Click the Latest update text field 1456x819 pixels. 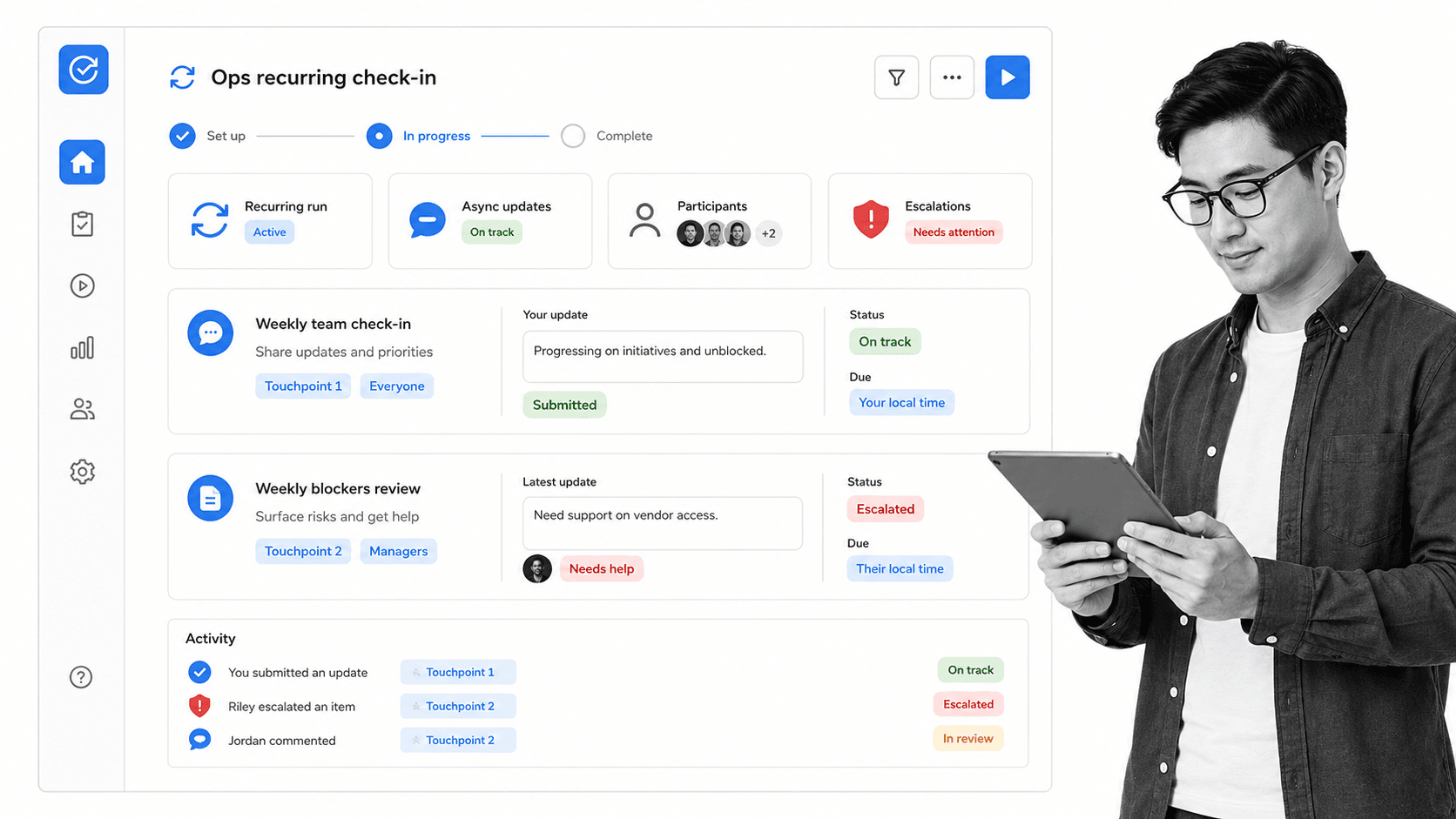663,523
